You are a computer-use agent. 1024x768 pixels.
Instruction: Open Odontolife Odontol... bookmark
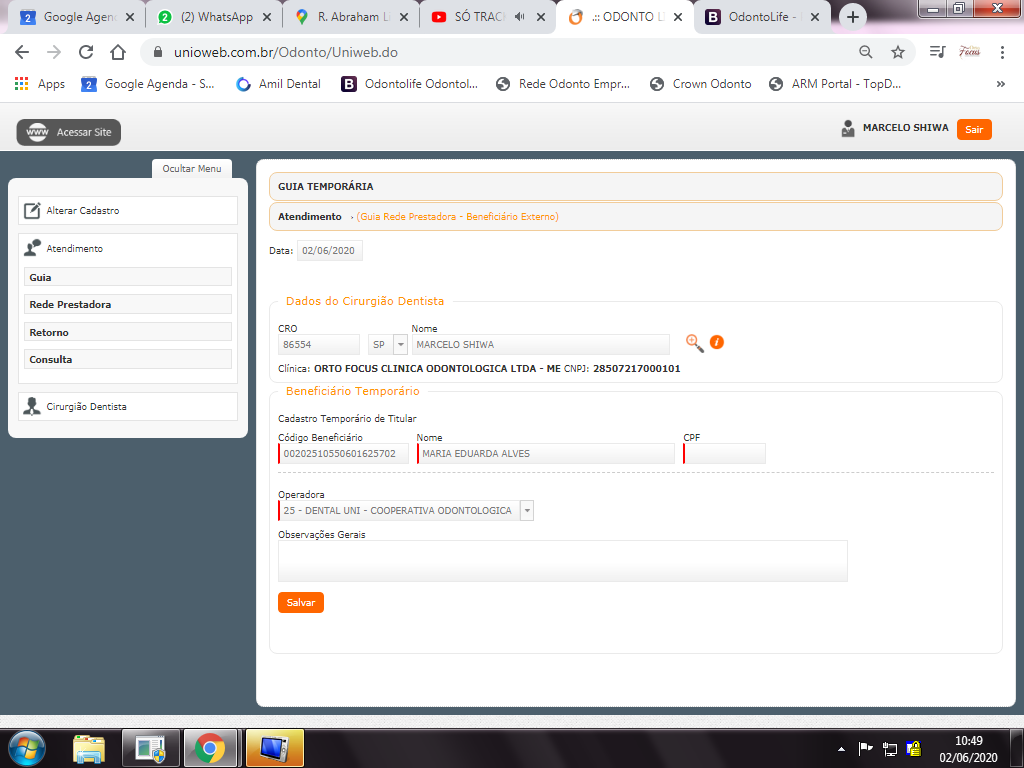[x=409, y=84]
